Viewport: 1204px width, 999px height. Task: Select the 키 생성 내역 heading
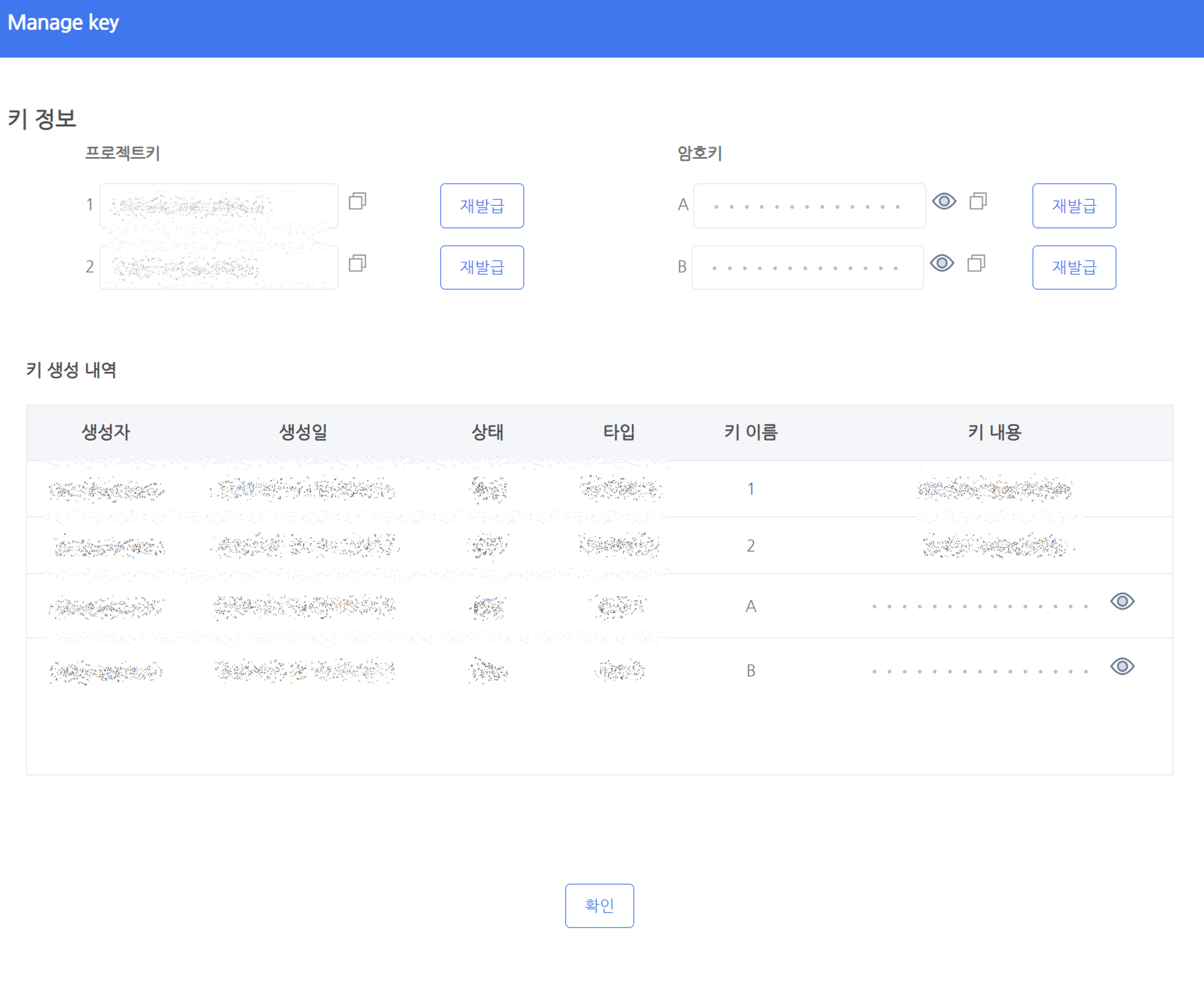point(71,370)
